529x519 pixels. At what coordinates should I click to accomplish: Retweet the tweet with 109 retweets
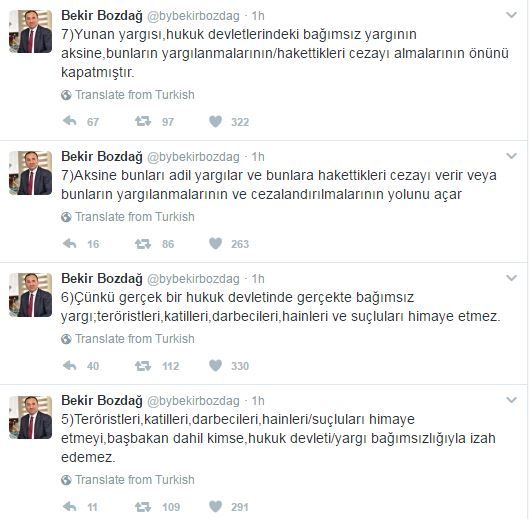coord(143,506)
